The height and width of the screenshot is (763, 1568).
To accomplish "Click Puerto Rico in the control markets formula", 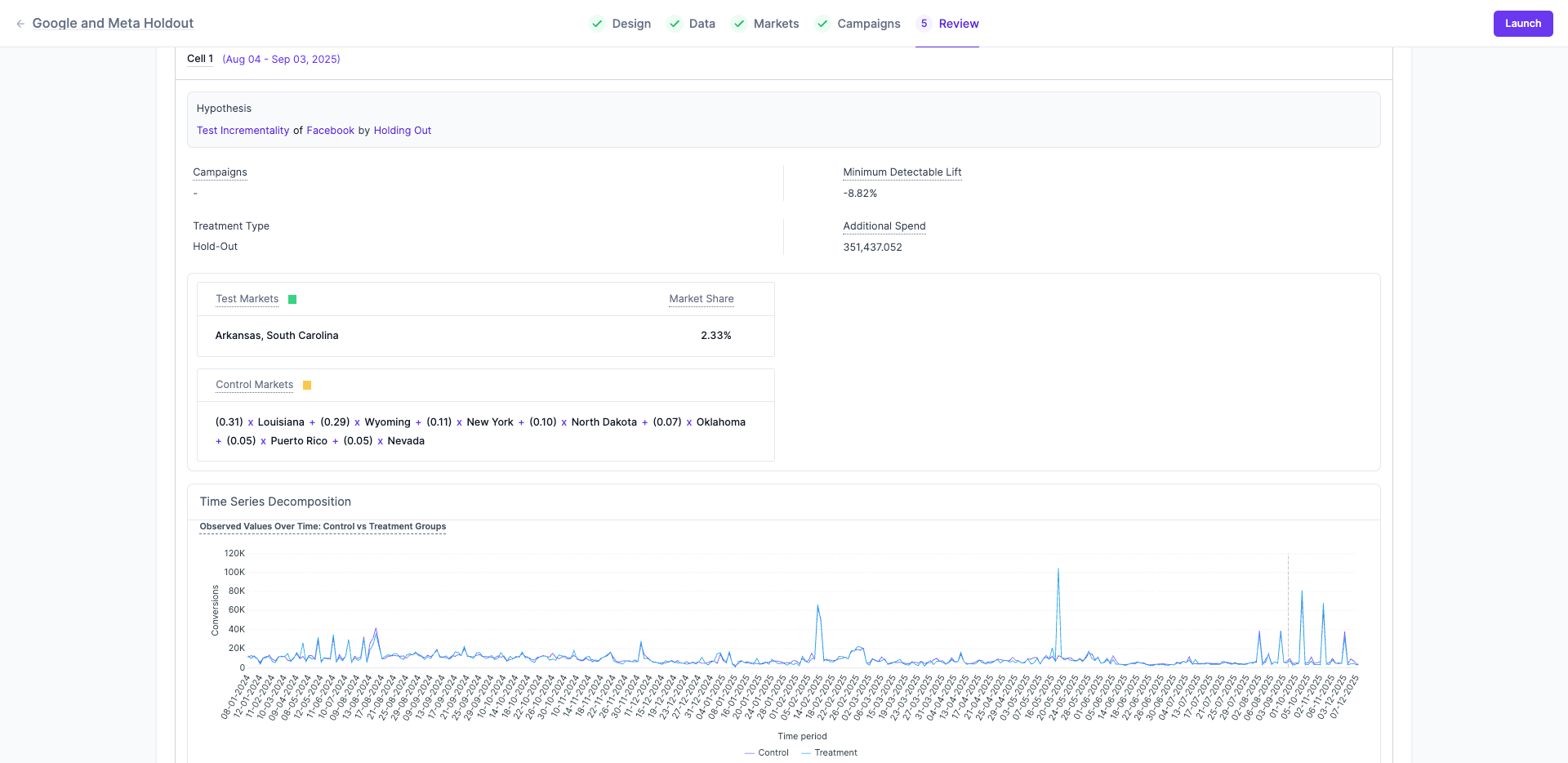I will [299, 441].
